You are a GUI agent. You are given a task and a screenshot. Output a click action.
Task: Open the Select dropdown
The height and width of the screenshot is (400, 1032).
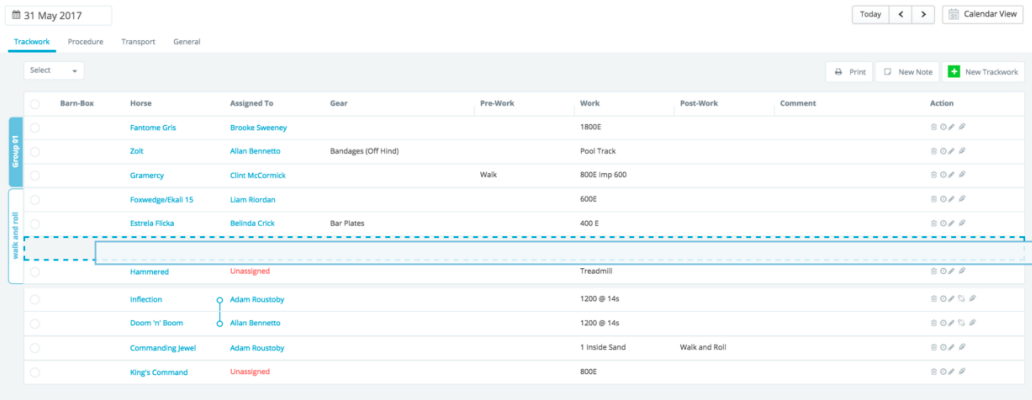[54, 71]
